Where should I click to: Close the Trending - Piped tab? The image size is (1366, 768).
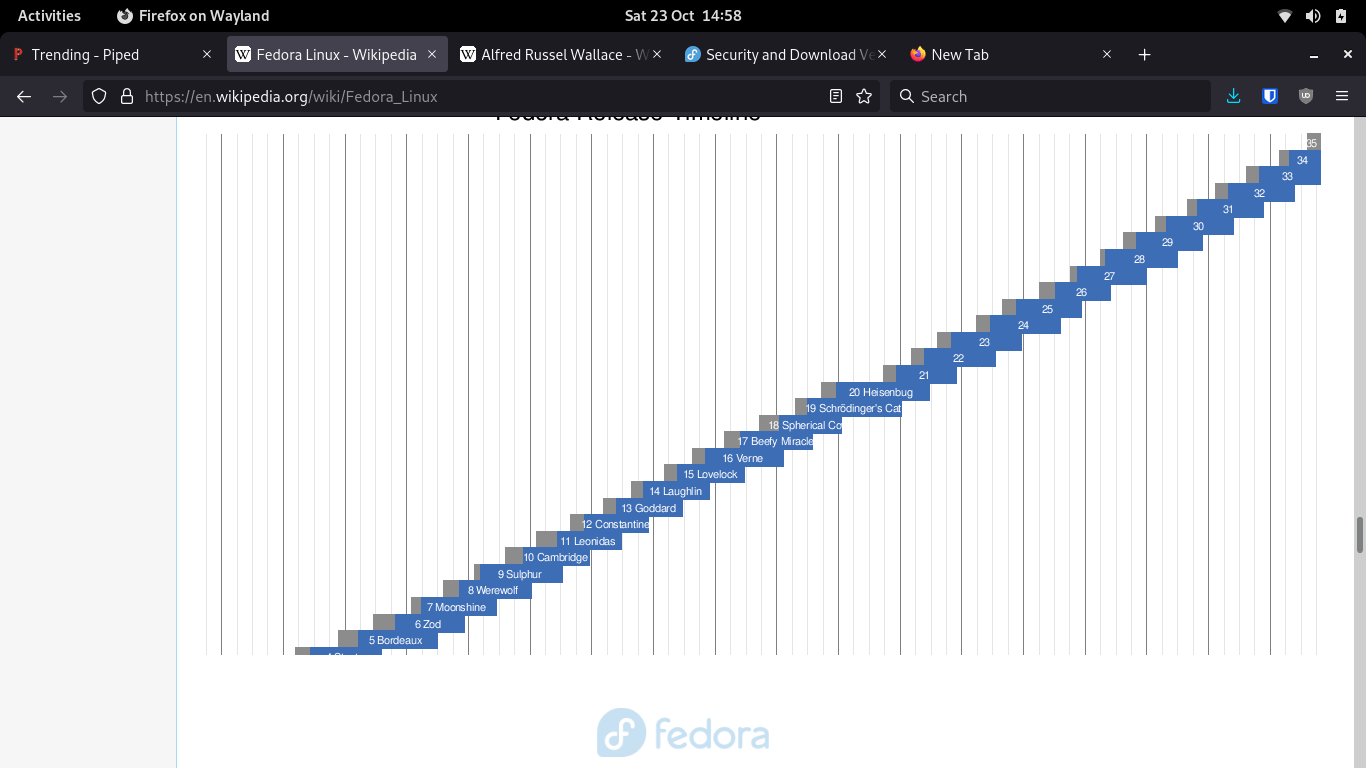(x=207, y=55)
